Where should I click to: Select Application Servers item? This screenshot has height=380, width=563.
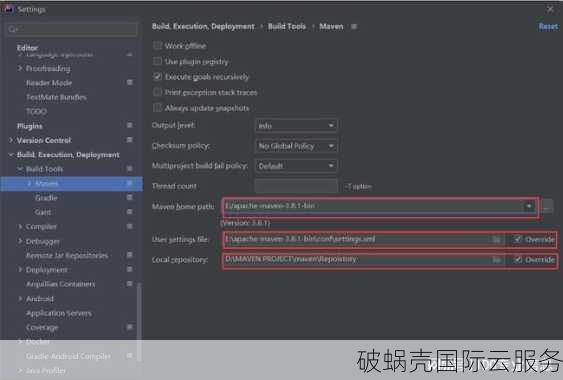[x=59, y=313]
